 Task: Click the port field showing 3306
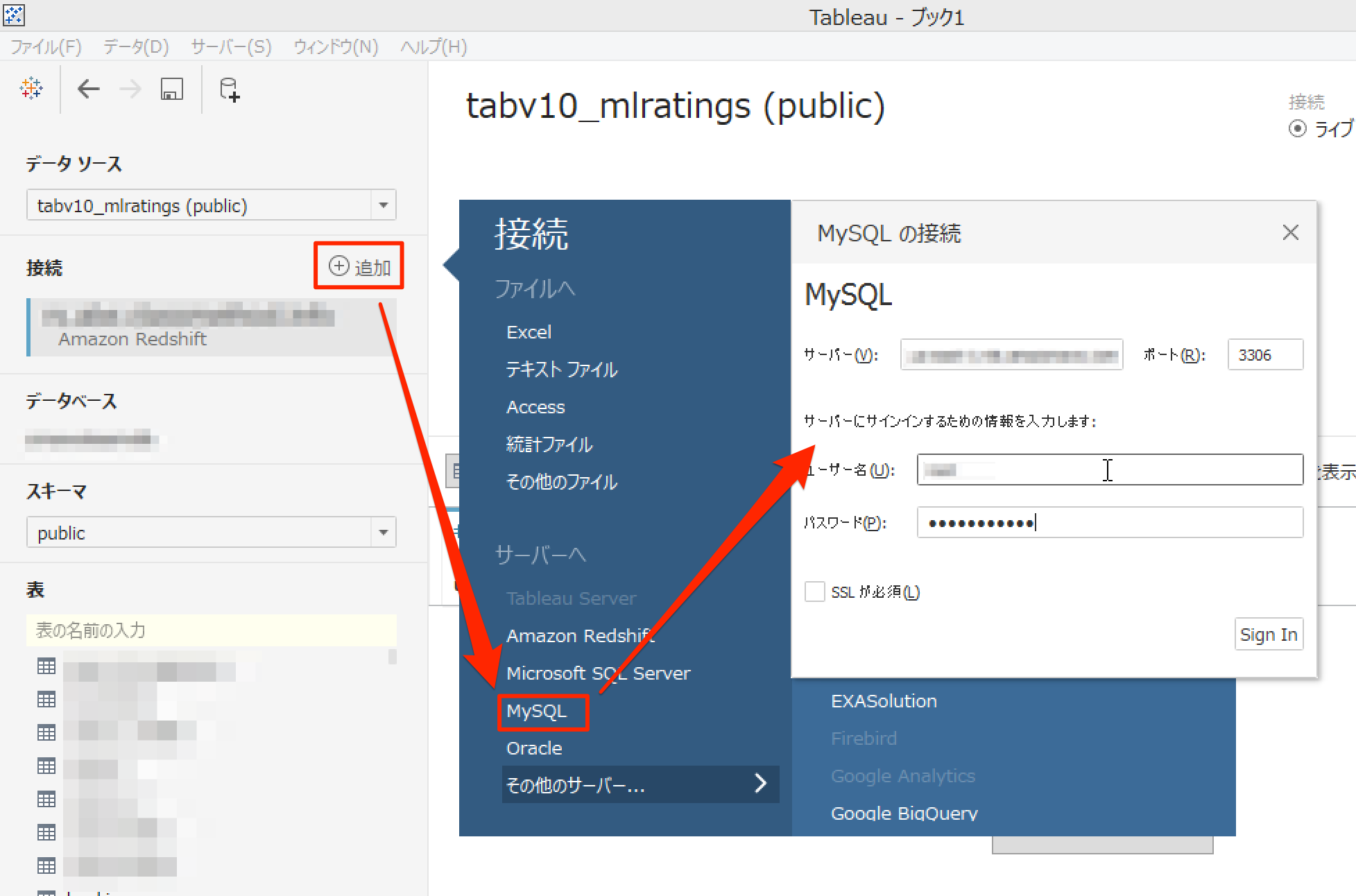pyautogui.click(x=1264, y=354)
